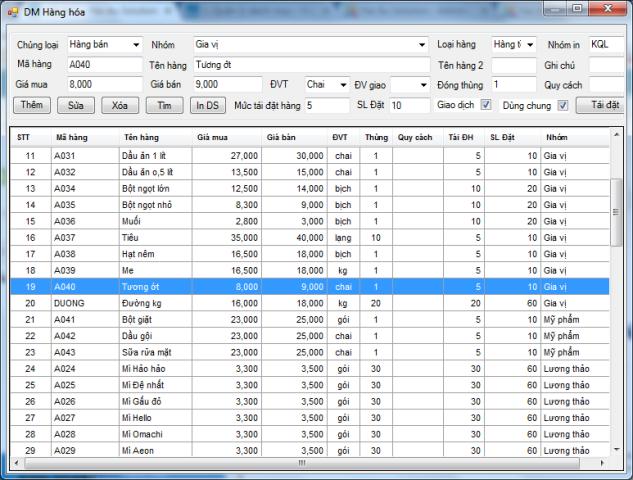Select the row Dầu ăn 0,5 lít
Screen dimensions: 633x480
(310, 172)
